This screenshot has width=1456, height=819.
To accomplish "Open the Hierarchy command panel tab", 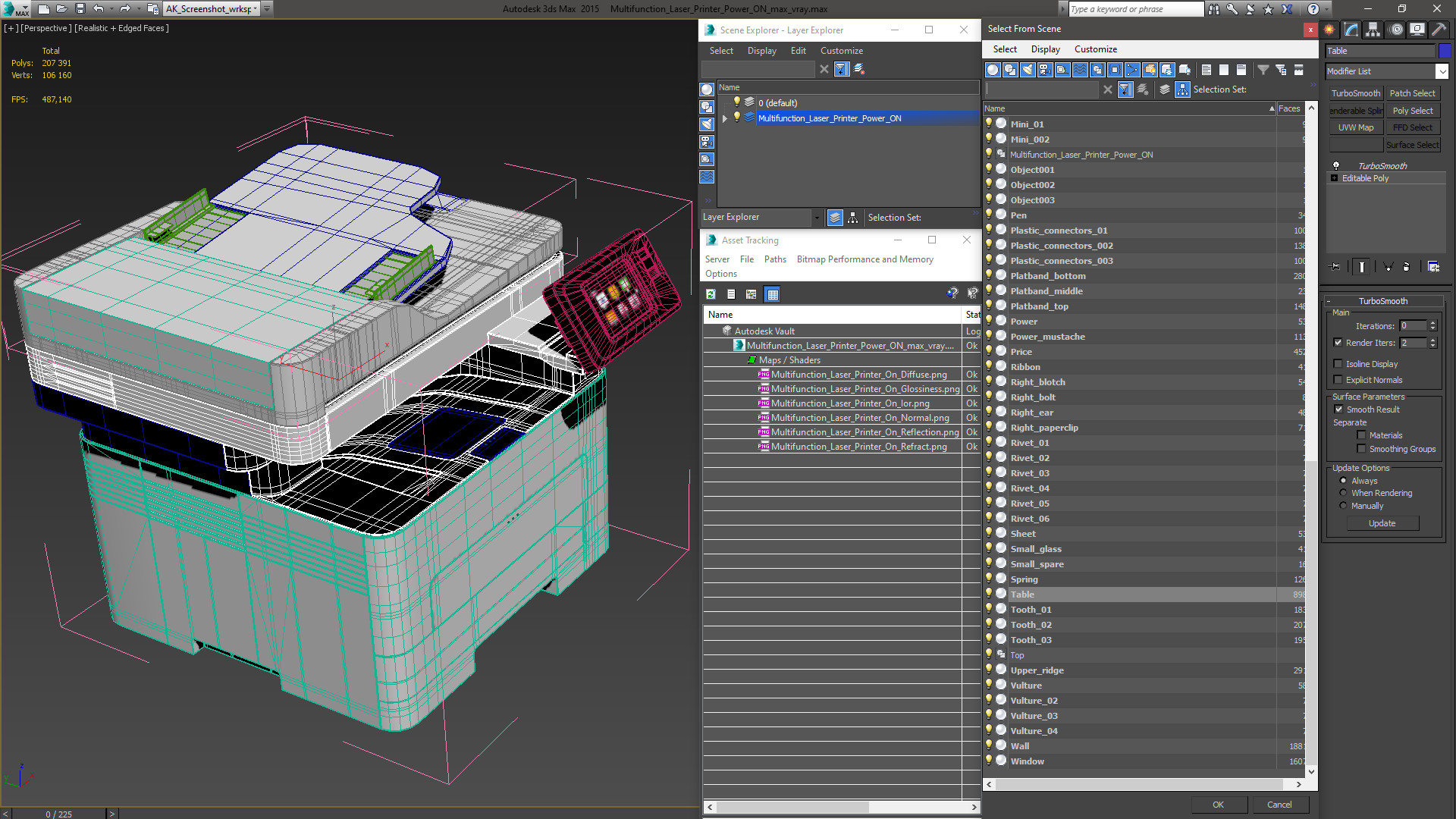I will (1373, 30).
